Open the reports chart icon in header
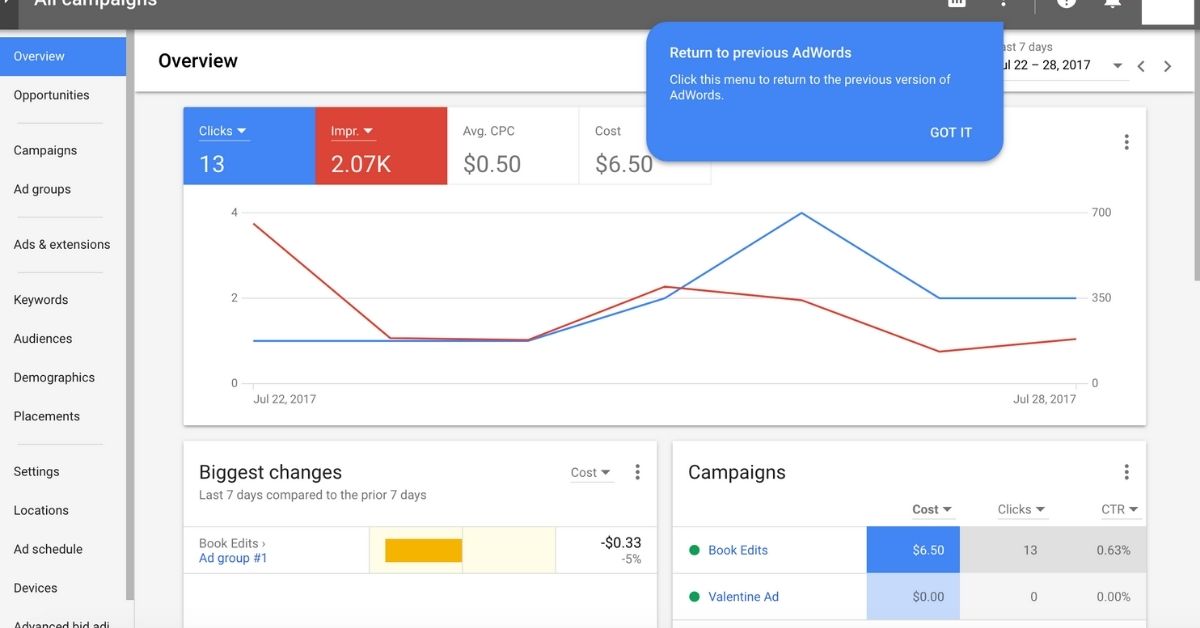Screen dimensions: 1200x628 click(x=957, y=4)
